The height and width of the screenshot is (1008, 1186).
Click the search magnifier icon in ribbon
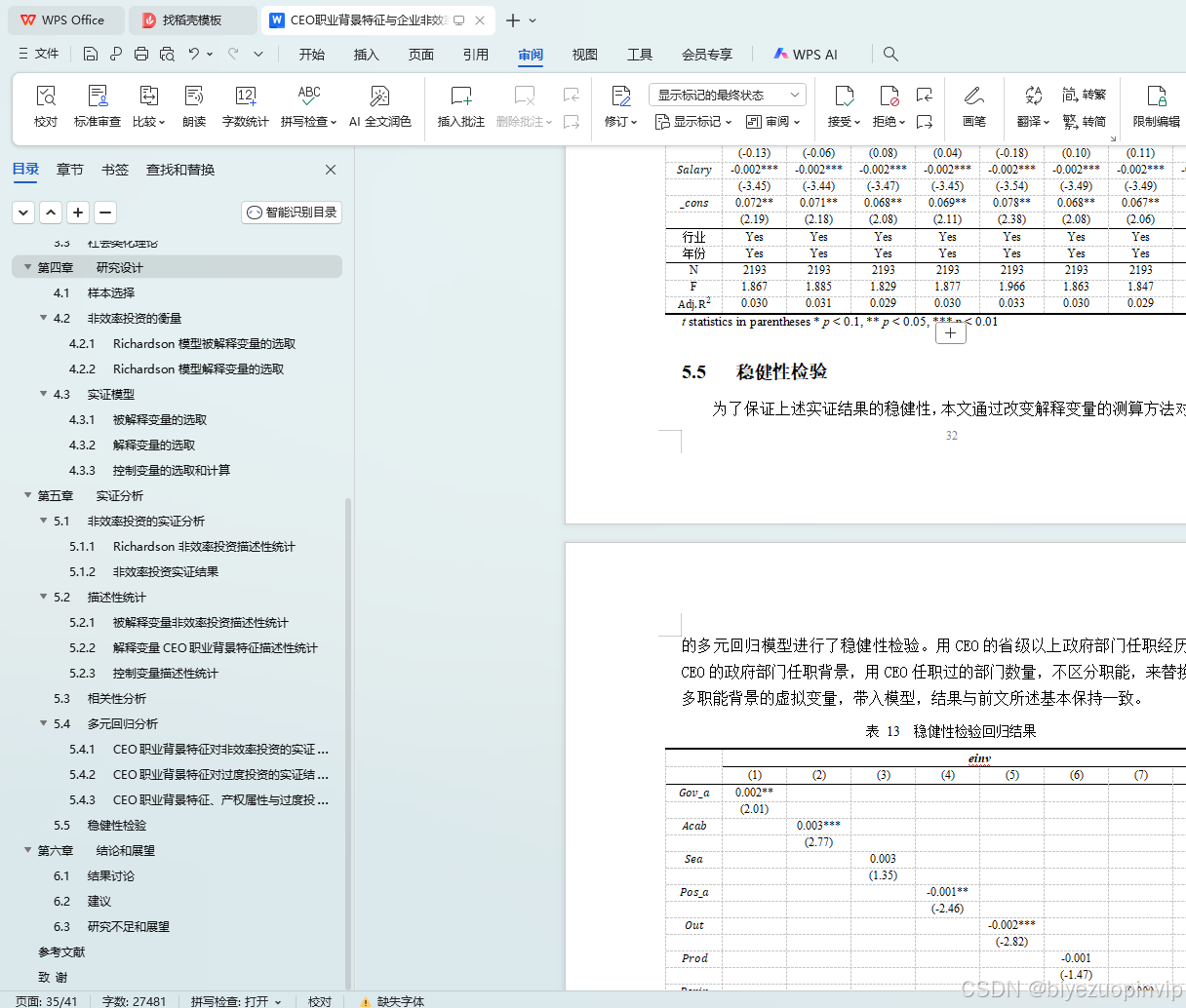pos(890,54)
